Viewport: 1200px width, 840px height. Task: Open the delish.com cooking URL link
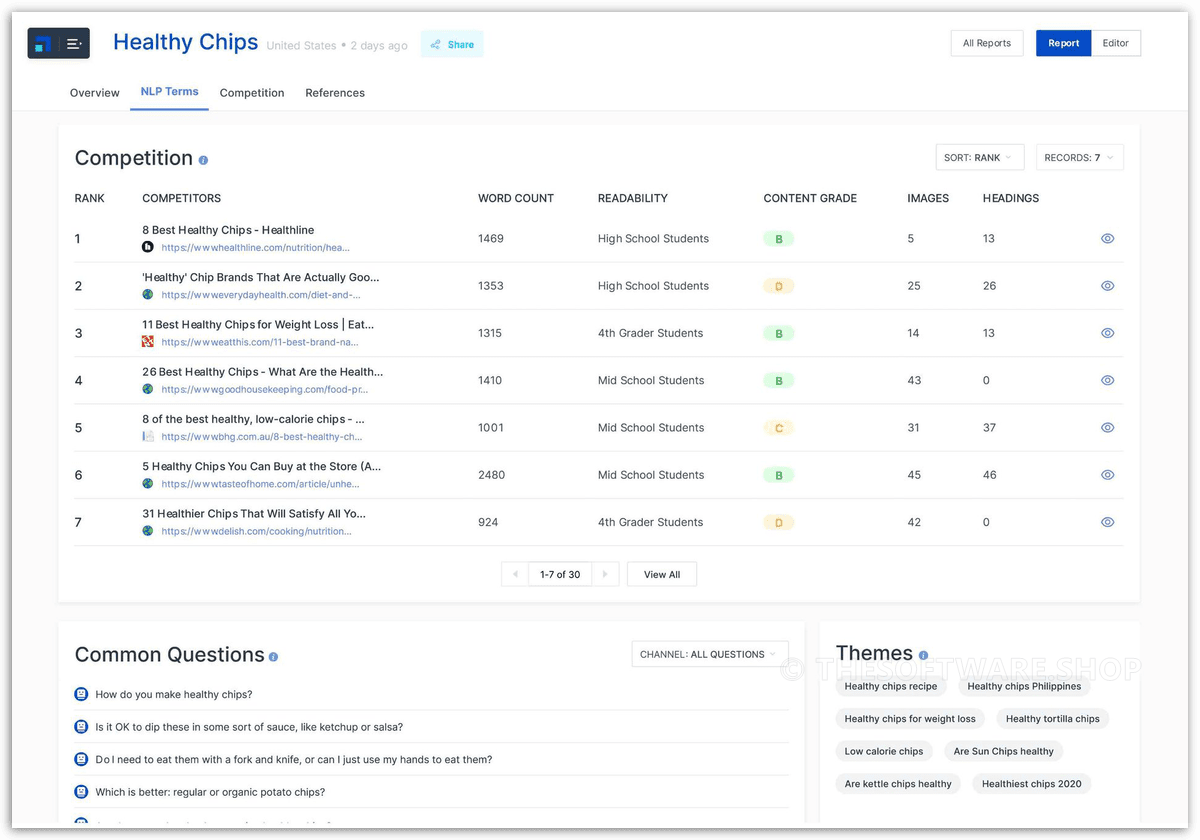coord(257,531)
